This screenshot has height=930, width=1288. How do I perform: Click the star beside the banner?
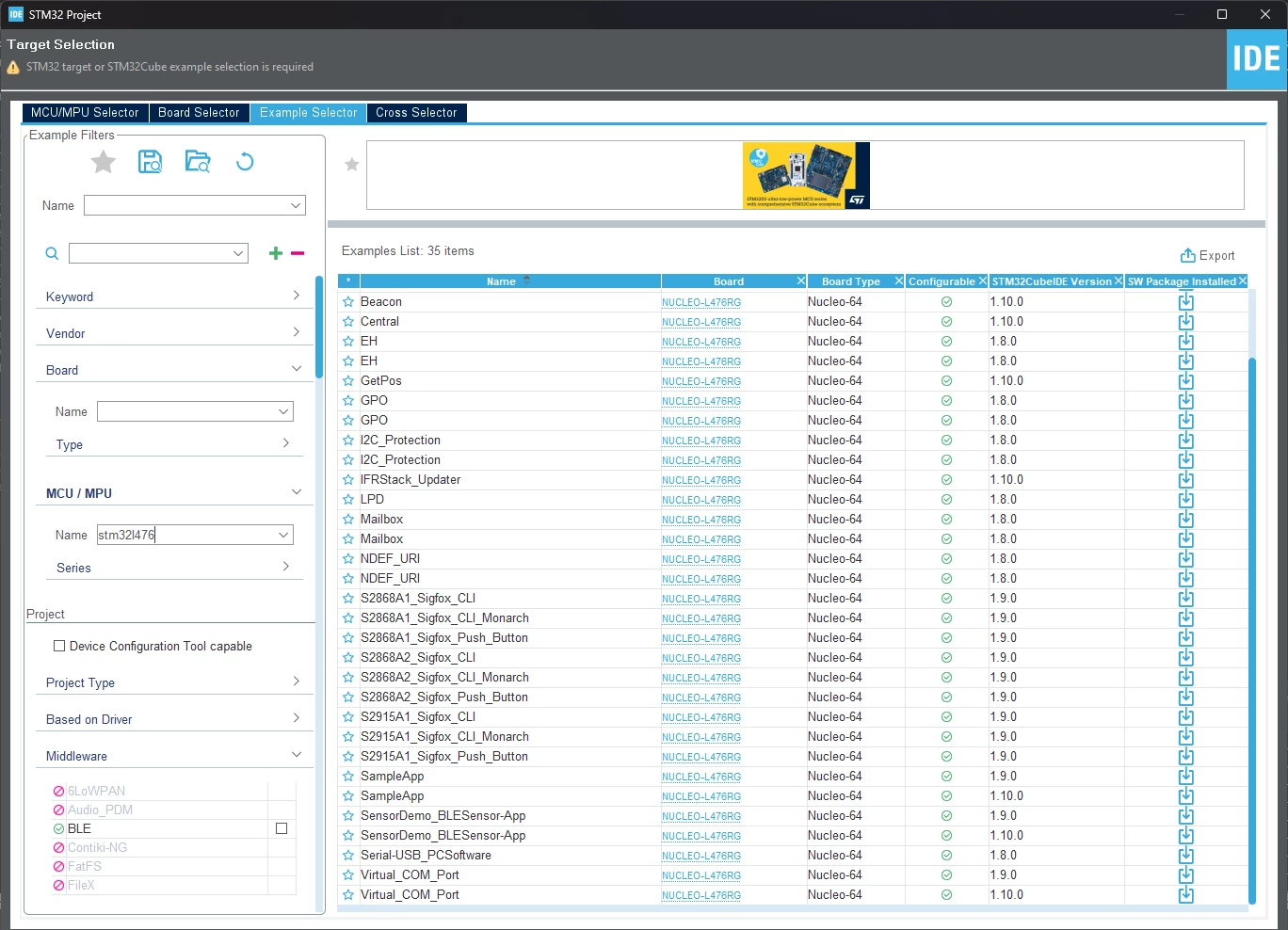(x=352, y=165)
